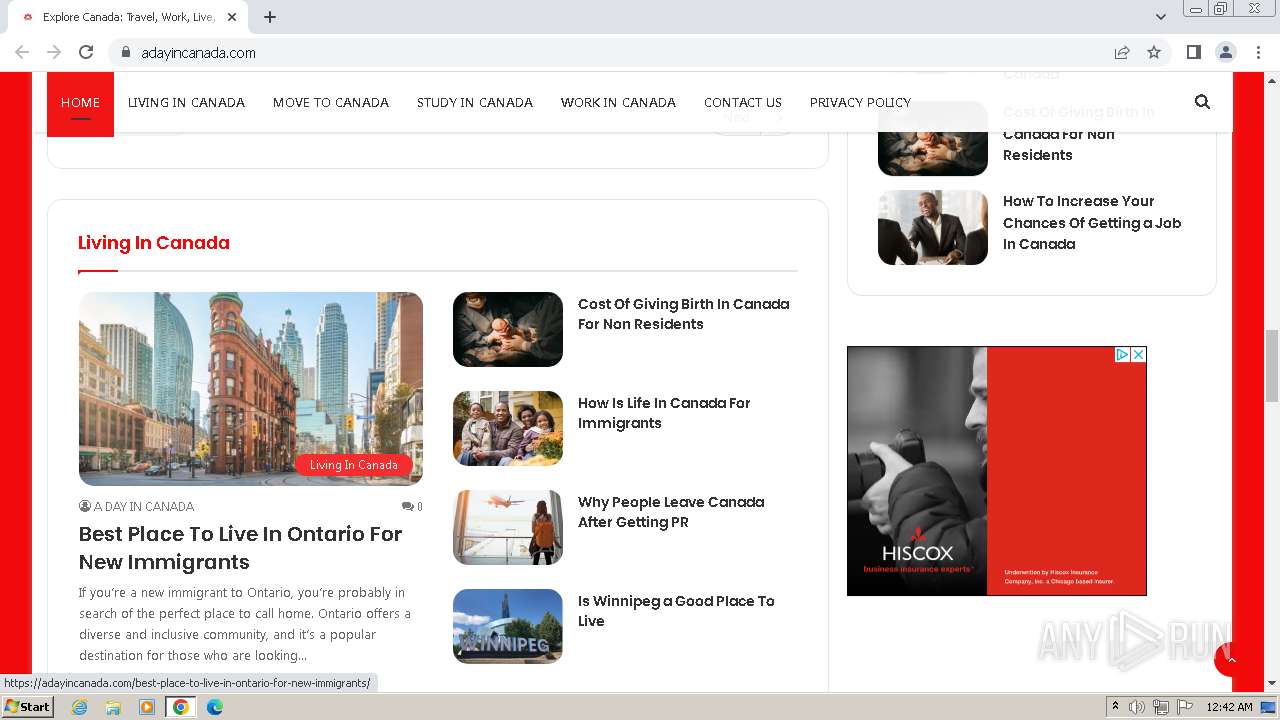The height and width of the screenshot is (720, 1280).
Task: Click the Action Center flag icon
Action: [1185, 707]
